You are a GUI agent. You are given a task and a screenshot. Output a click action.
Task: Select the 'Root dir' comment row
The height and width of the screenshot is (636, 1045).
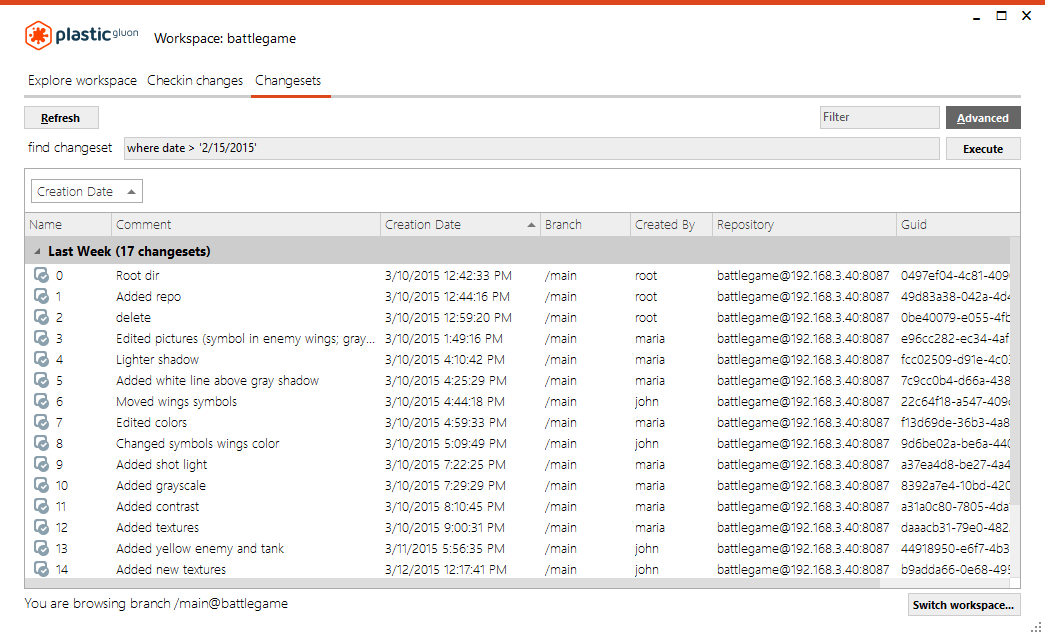coord(137,275)
